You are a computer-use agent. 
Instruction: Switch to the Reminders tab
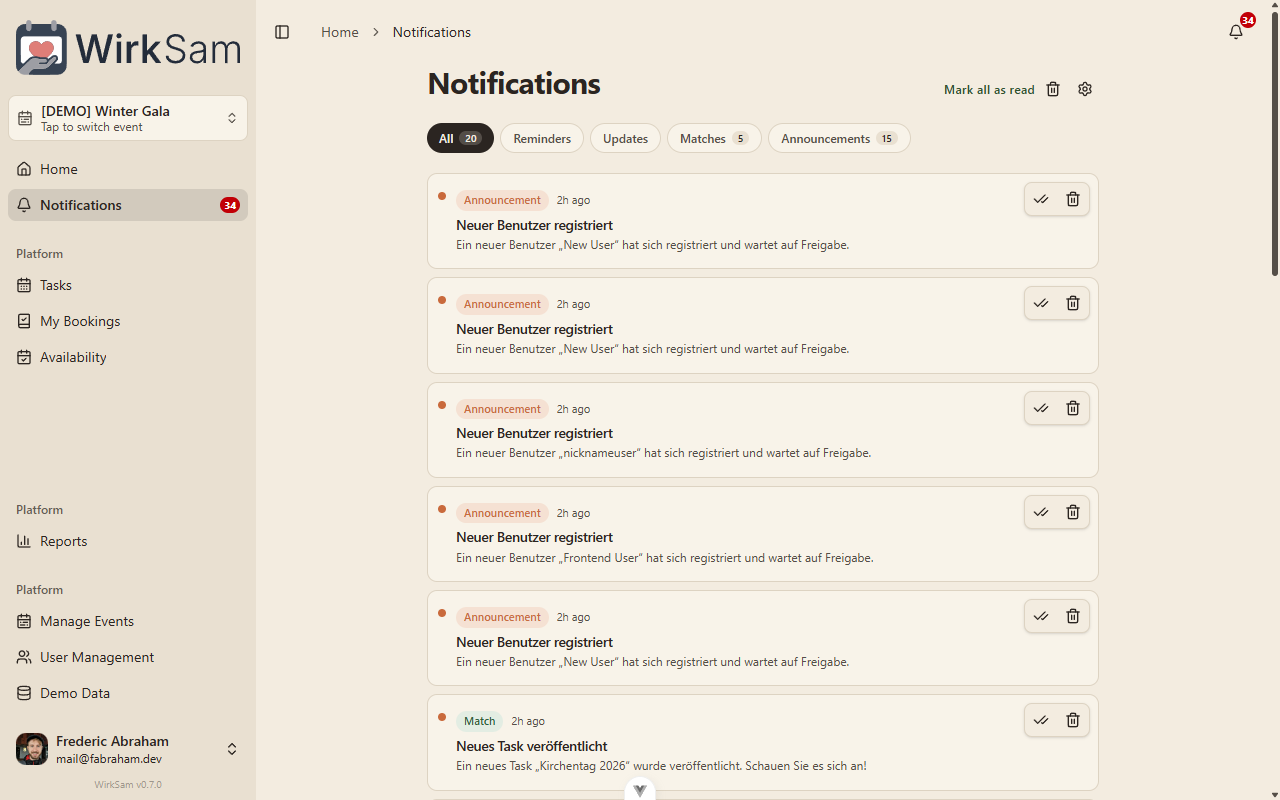542,138
